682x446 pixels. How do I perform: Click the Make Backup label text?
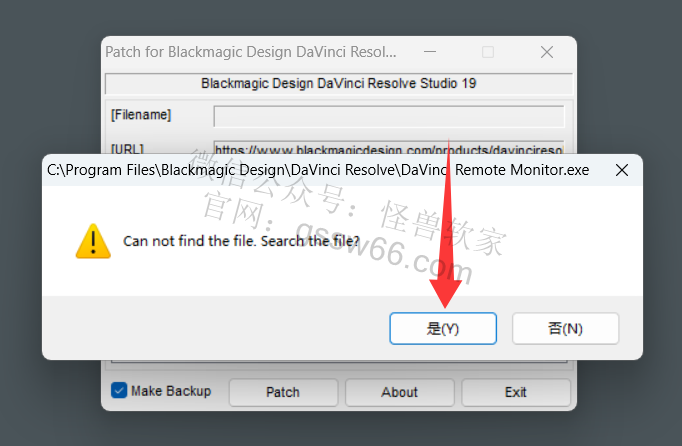171,391
